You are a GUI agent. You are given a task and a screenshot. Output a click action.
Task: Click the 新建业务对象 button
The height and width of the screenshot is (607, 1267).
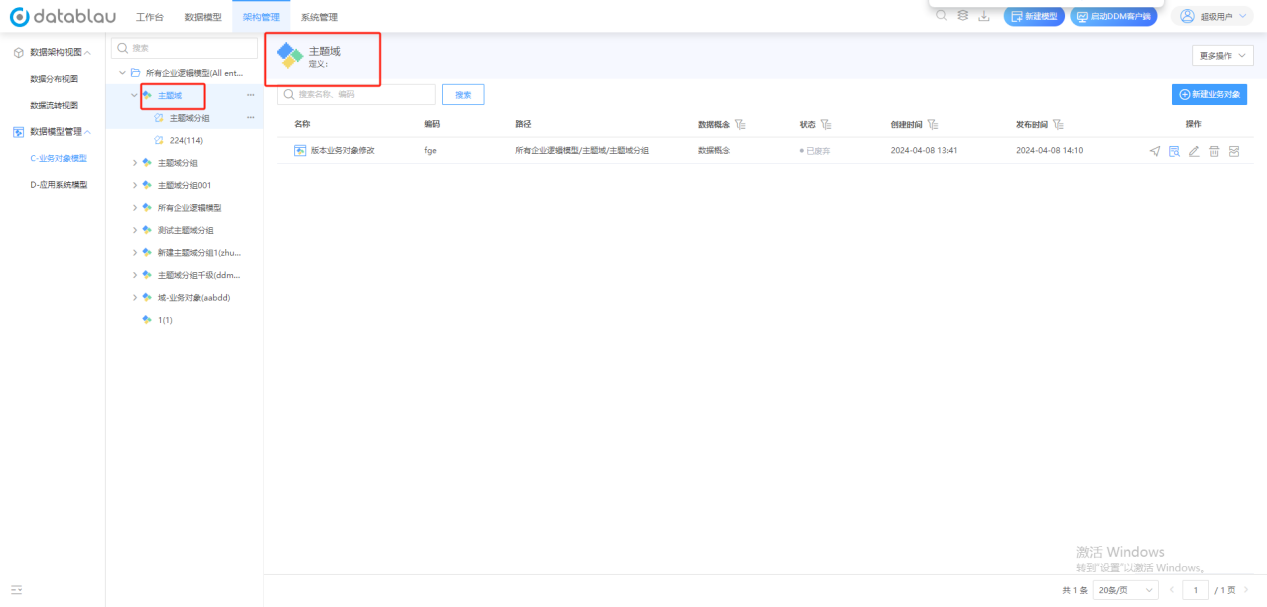pos(1209,93)
